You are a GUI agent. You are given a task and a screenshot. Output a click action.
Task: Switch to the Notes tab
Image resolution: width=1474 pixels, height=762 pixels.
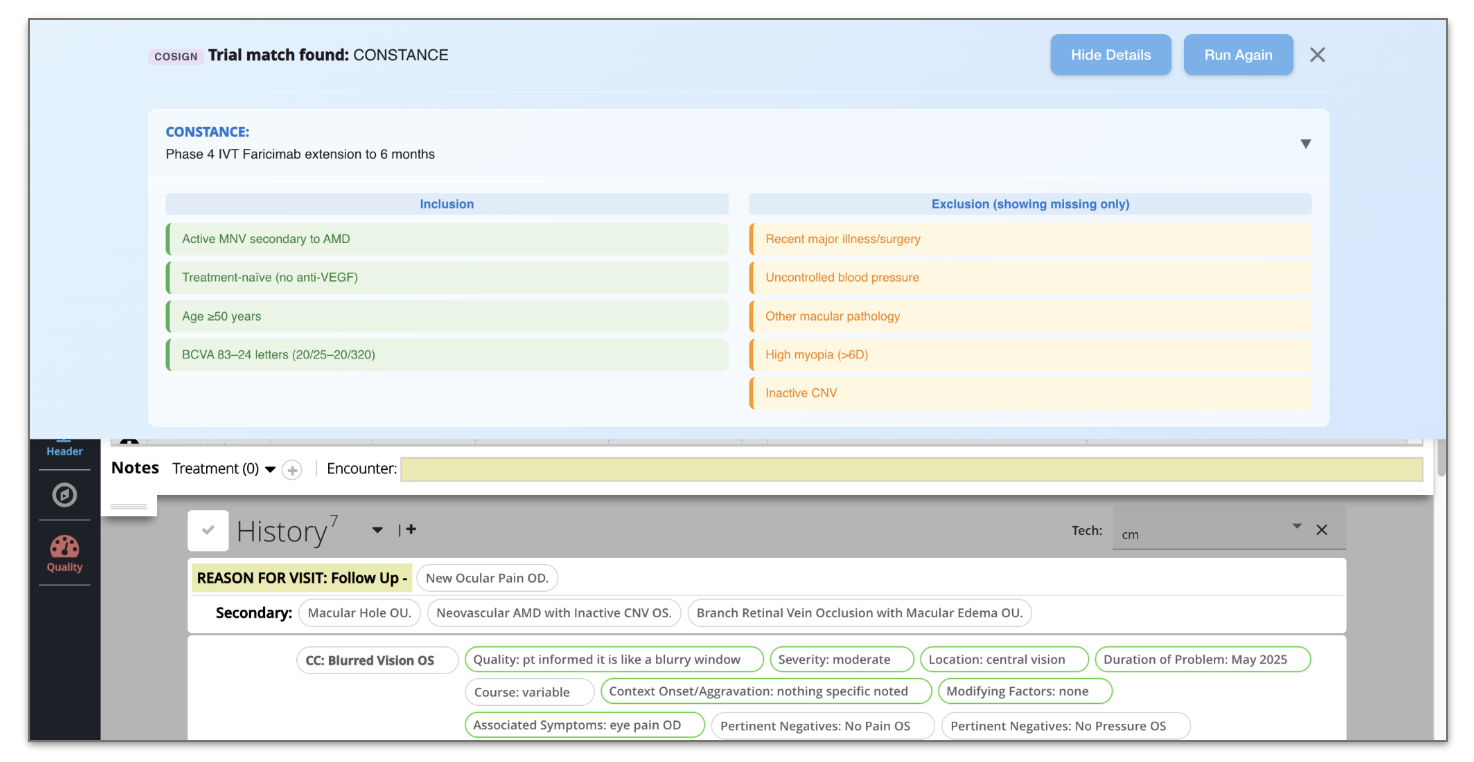point(134,467)
